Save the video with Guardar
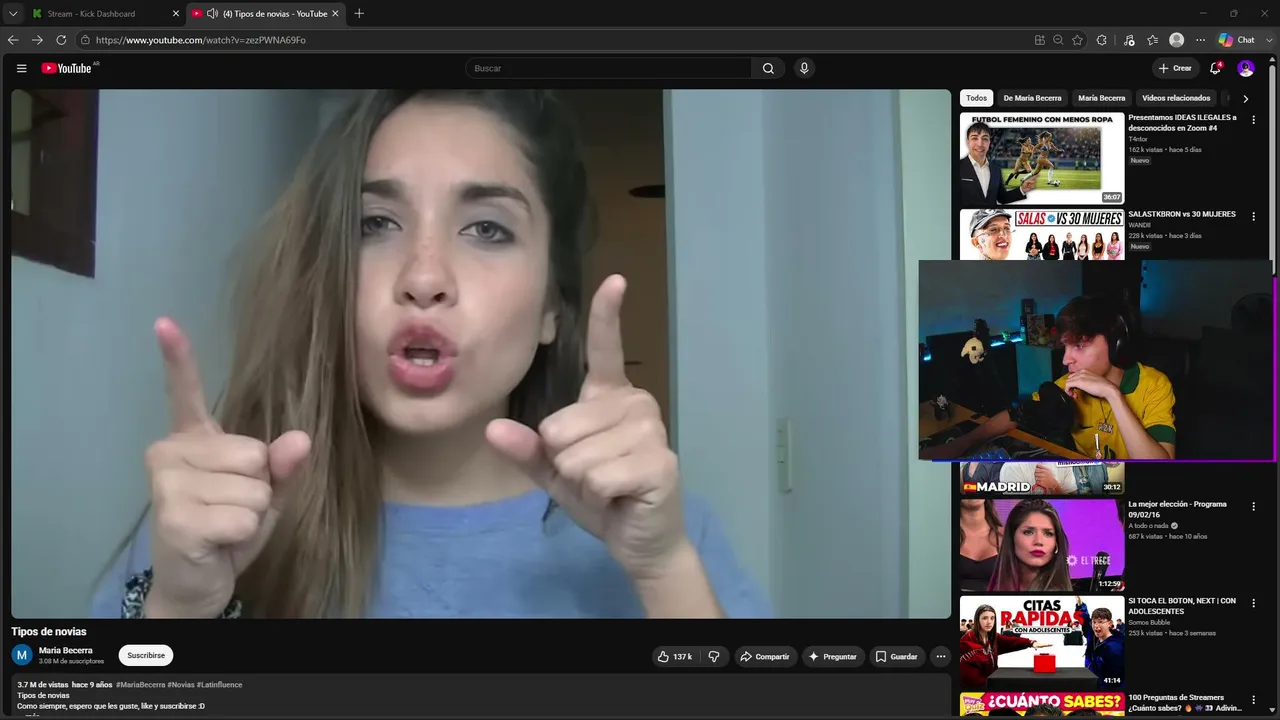 [896, 656]
